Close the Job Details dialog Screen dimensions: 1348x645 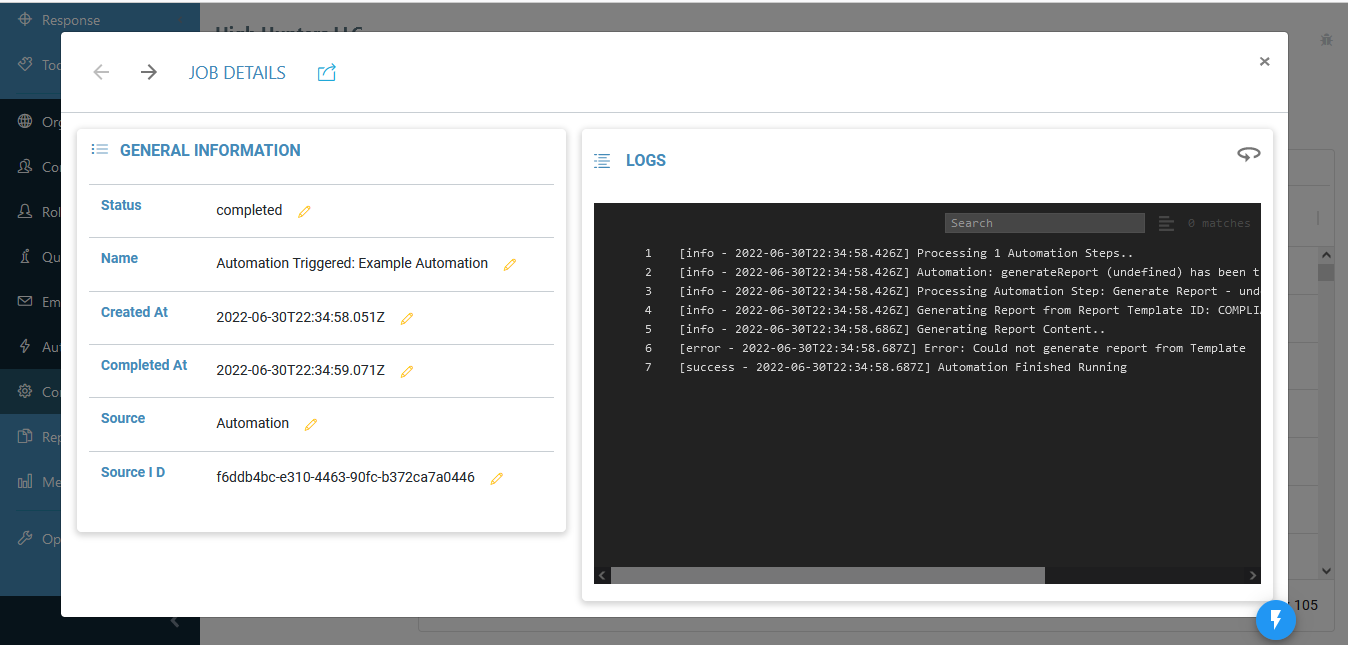[x=1264, y=62]
